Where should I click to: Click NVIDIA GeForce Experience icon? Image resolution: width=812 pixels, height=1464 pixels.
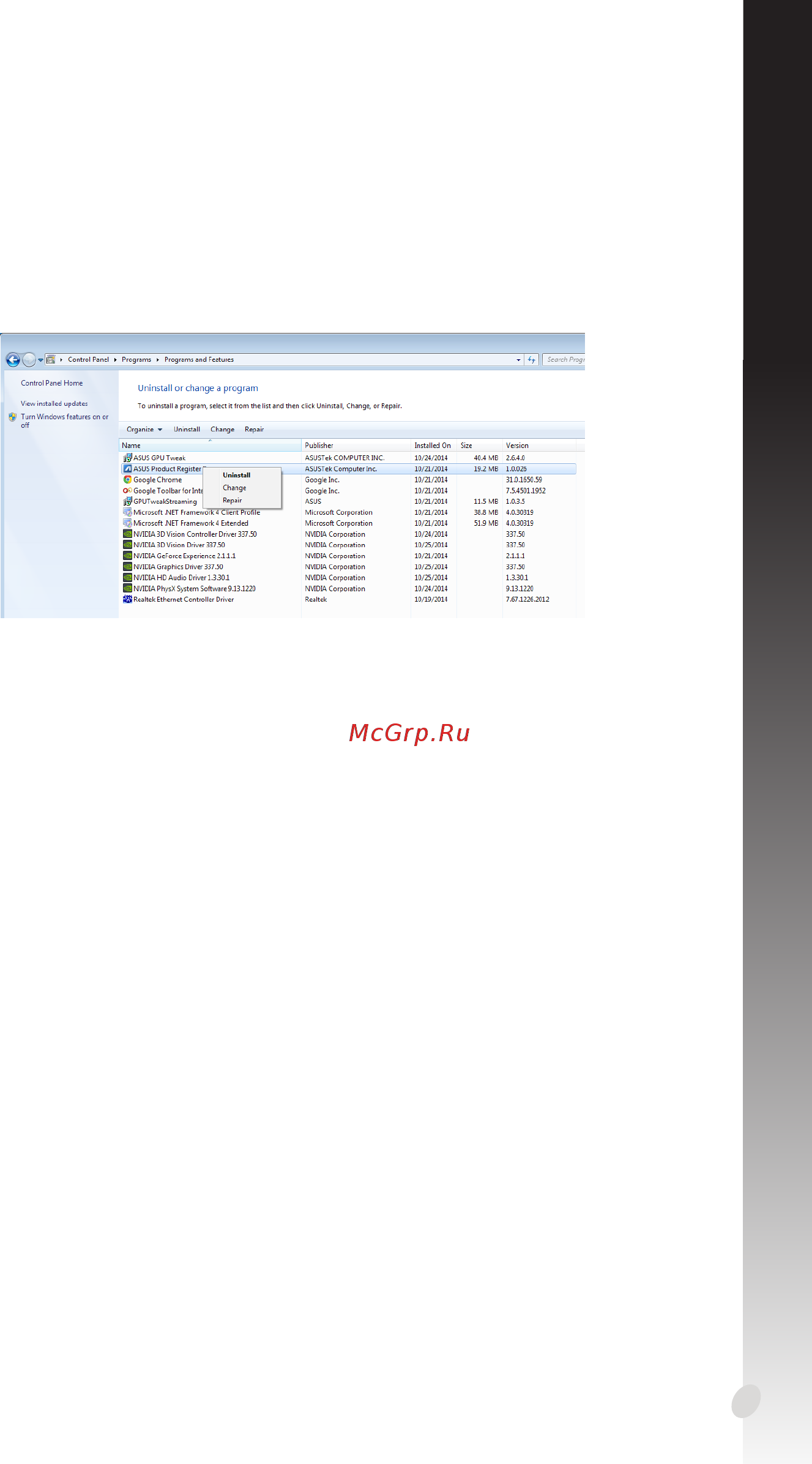(127, 556)
